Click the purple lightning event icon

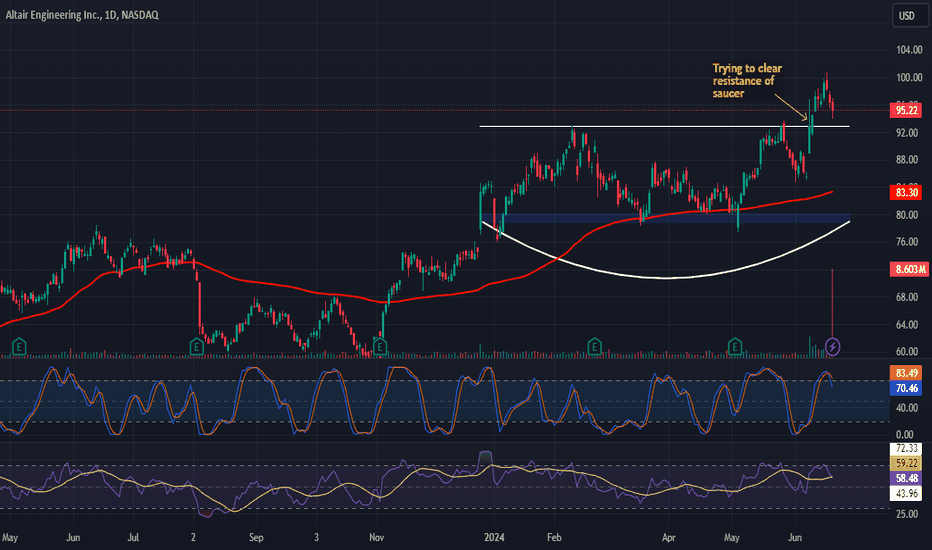point(833,347)
